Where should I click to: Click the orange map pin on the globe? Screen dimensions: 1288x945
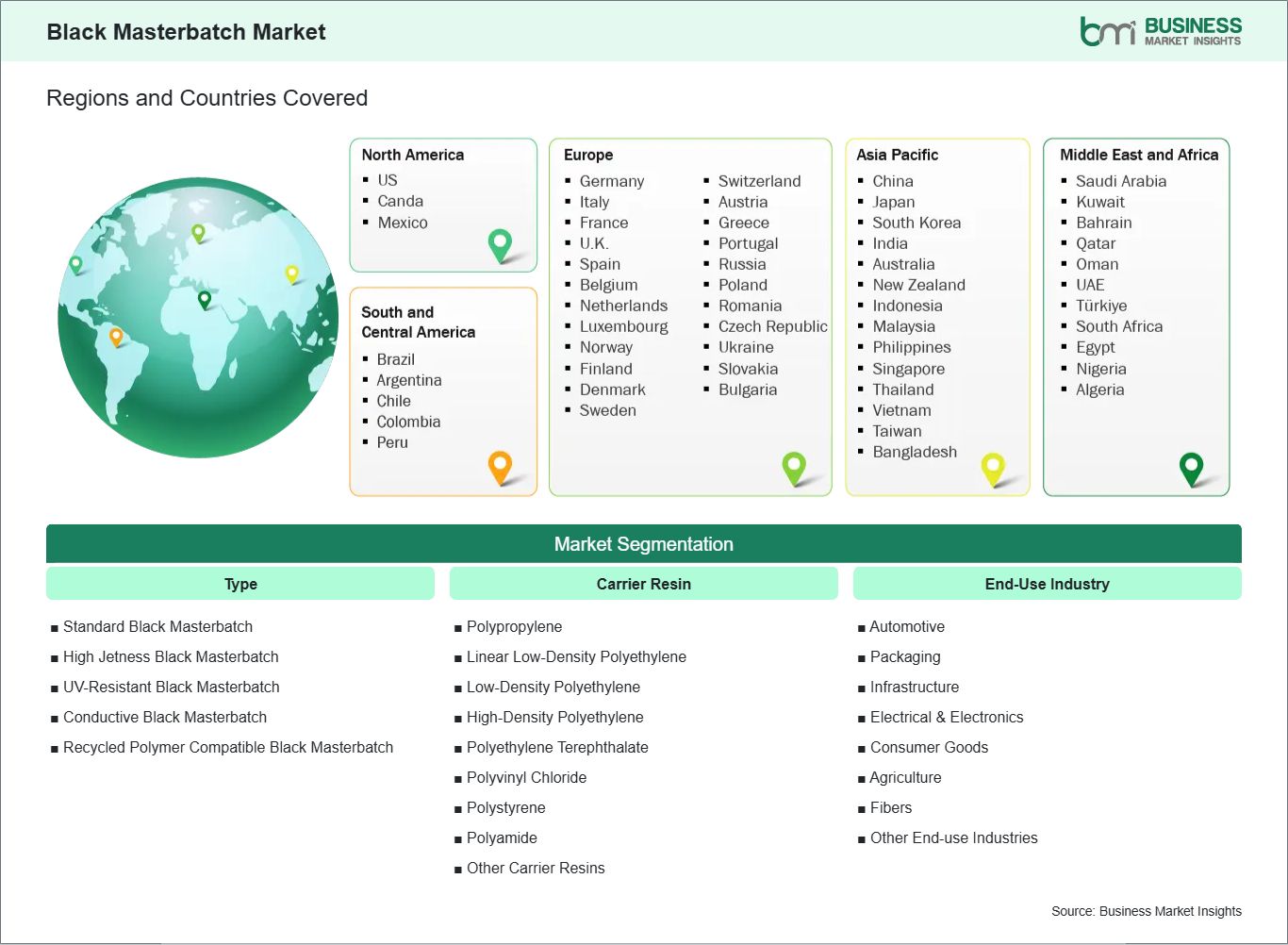tap(116, 336)
